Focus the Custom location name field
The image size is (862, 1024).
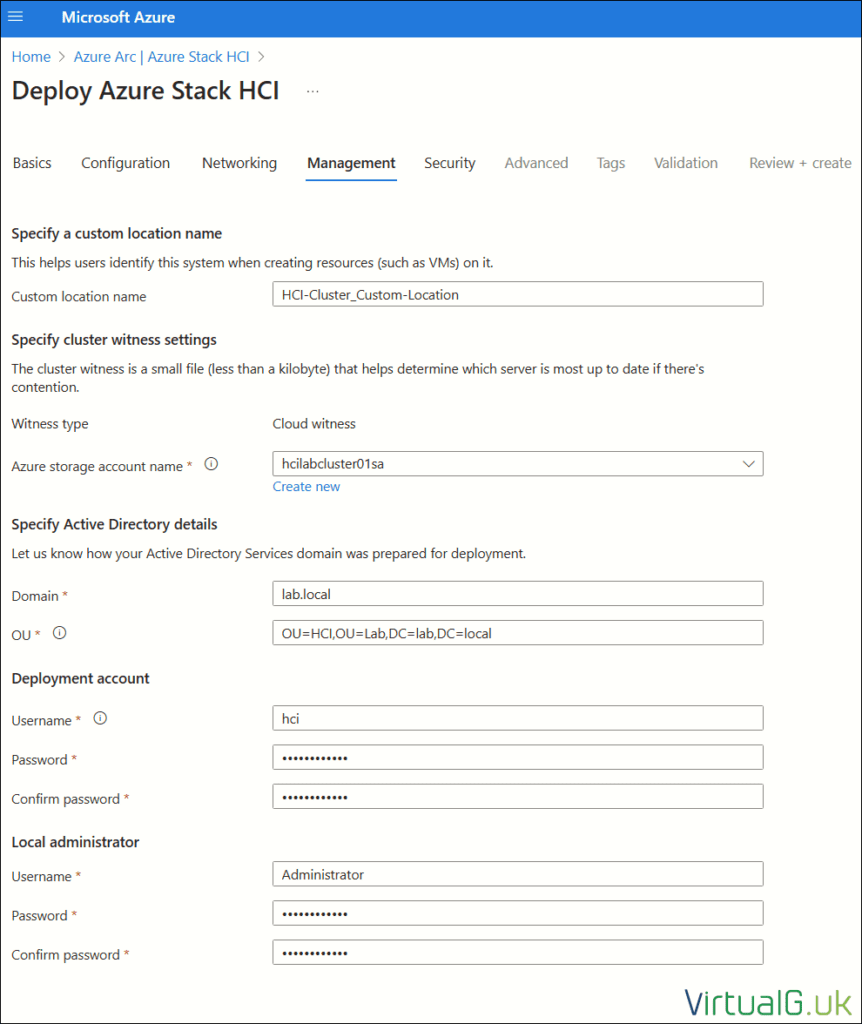(518, 294)
